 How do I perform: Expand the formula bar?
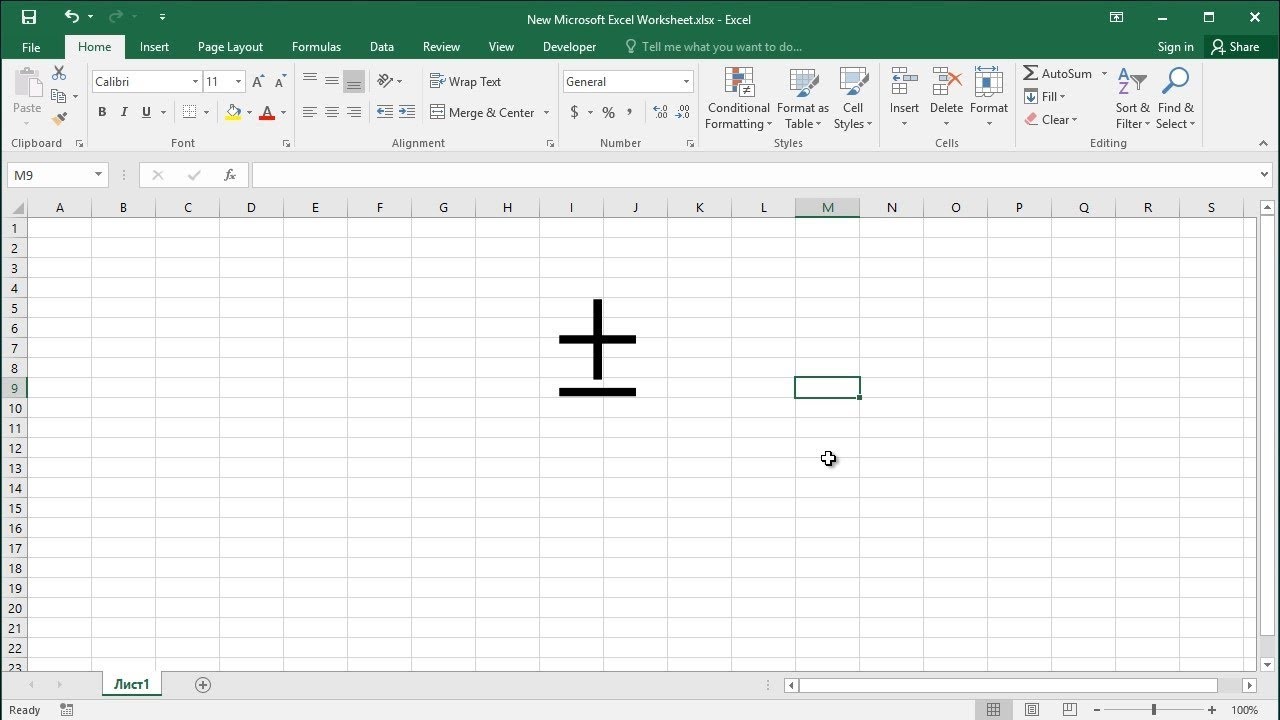coord(1265,175)
